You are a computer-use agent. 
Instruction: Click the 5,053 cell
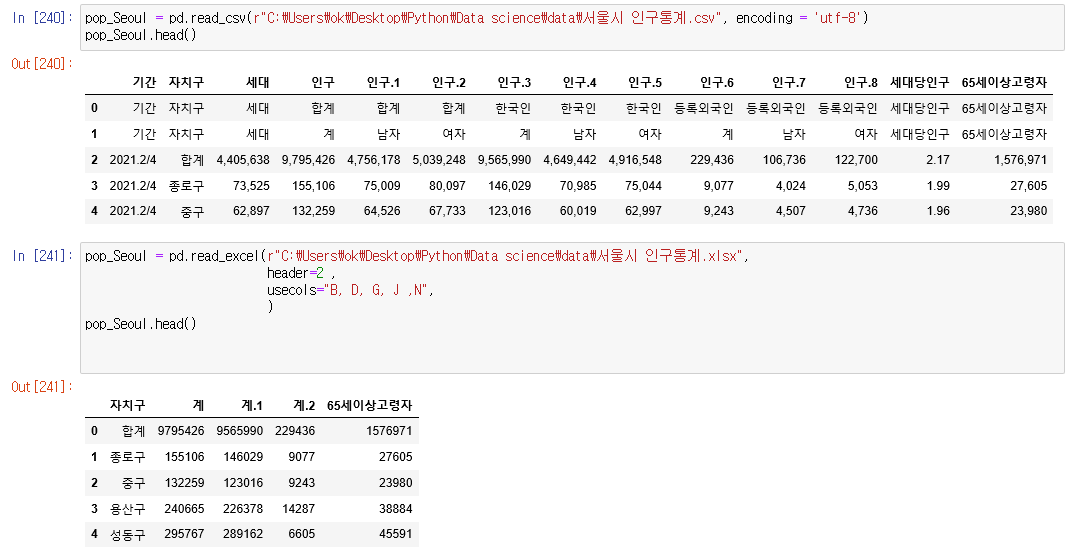click(862, 186)
